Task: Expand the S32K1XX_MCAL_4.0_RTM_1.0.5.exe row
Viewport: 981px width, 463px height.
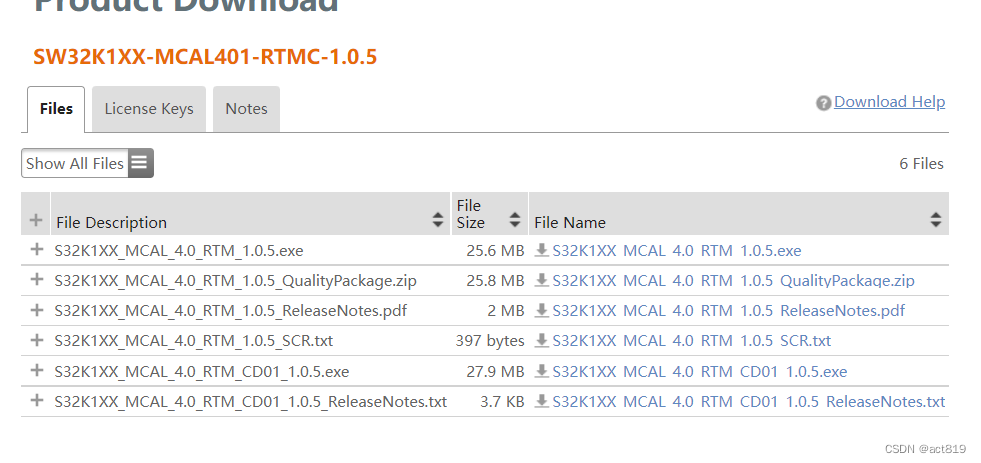Action: pos(37,250)
